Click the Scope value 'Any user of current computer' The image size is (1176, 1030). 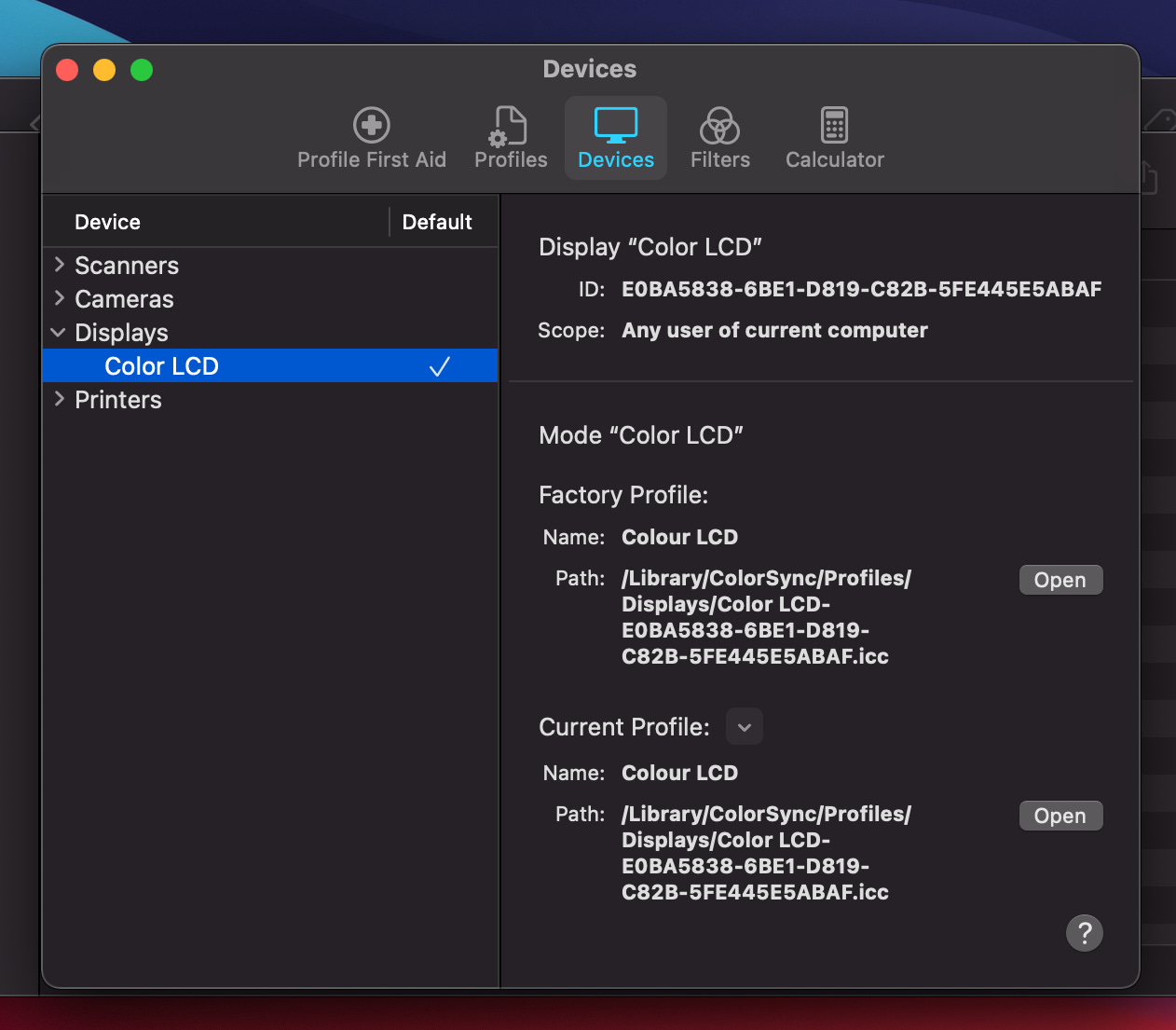[x=774, y=330]
